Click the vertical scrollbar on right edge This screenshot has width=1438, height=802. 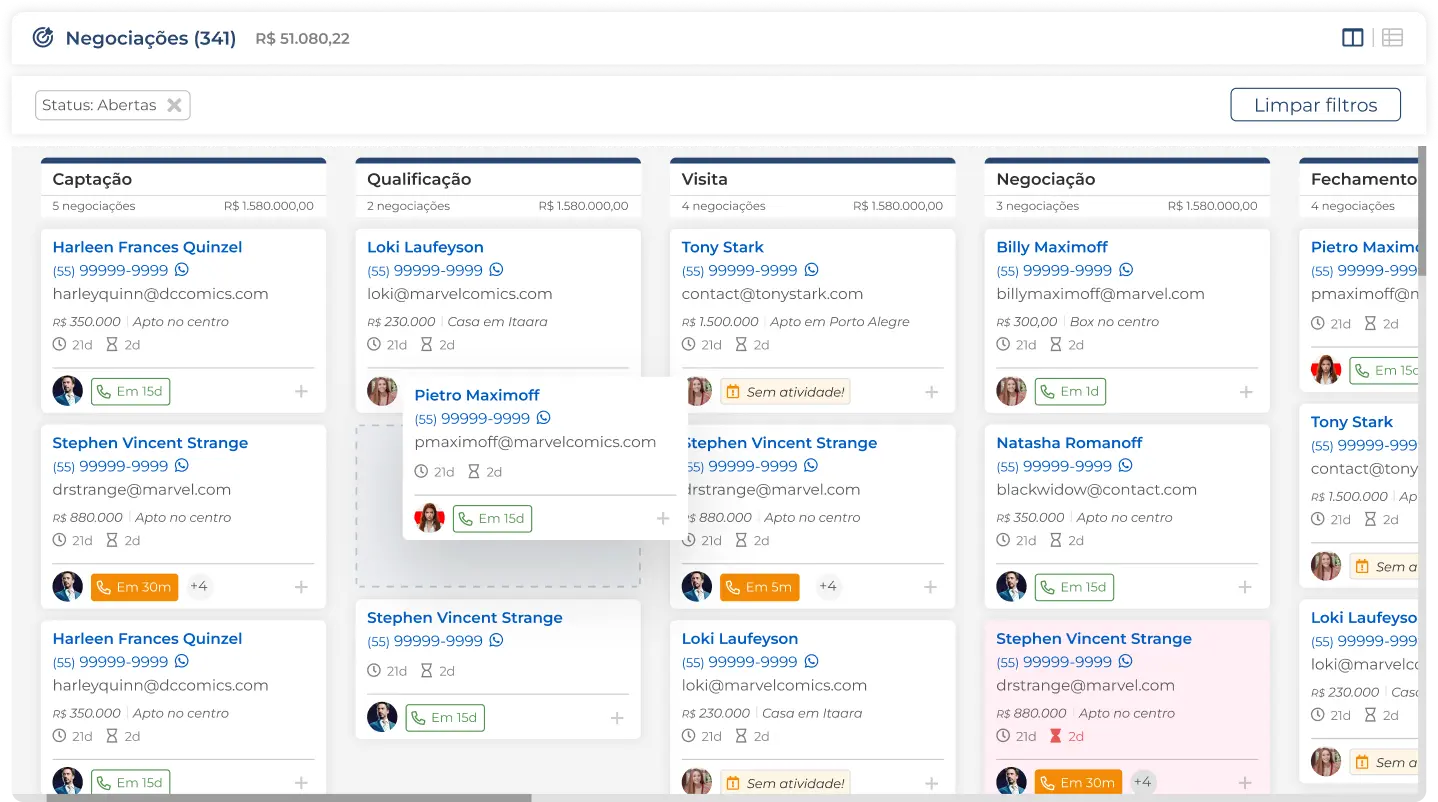coord(1422,210)
